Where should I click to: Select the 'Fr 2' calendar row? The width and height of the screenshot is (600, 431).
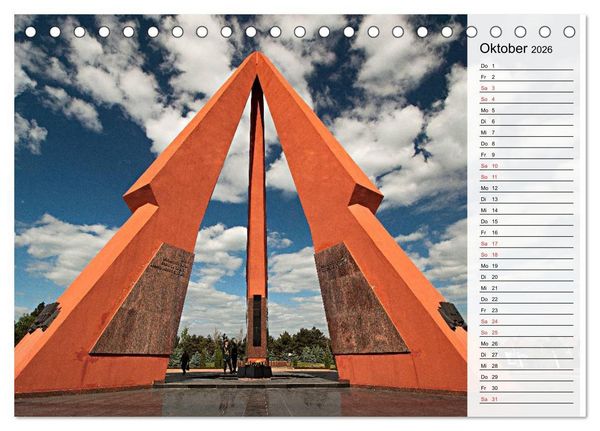tap(527, 77)
